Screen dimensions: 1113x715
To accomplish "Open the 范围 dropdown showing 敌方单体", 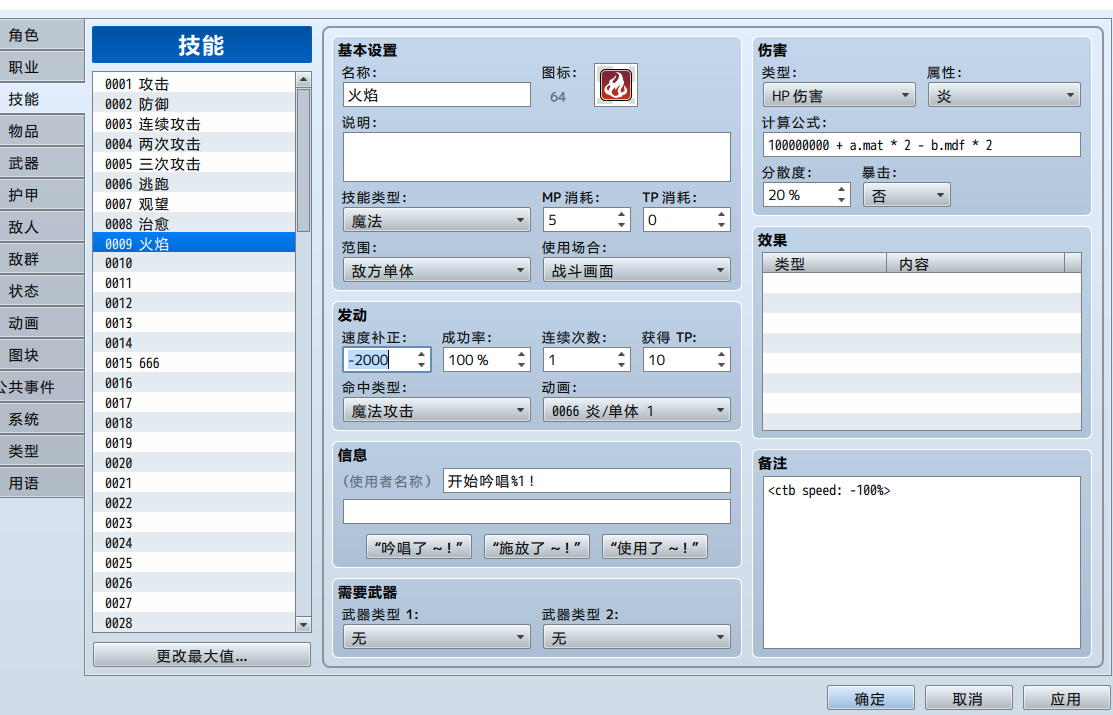I will pos(437,271).
